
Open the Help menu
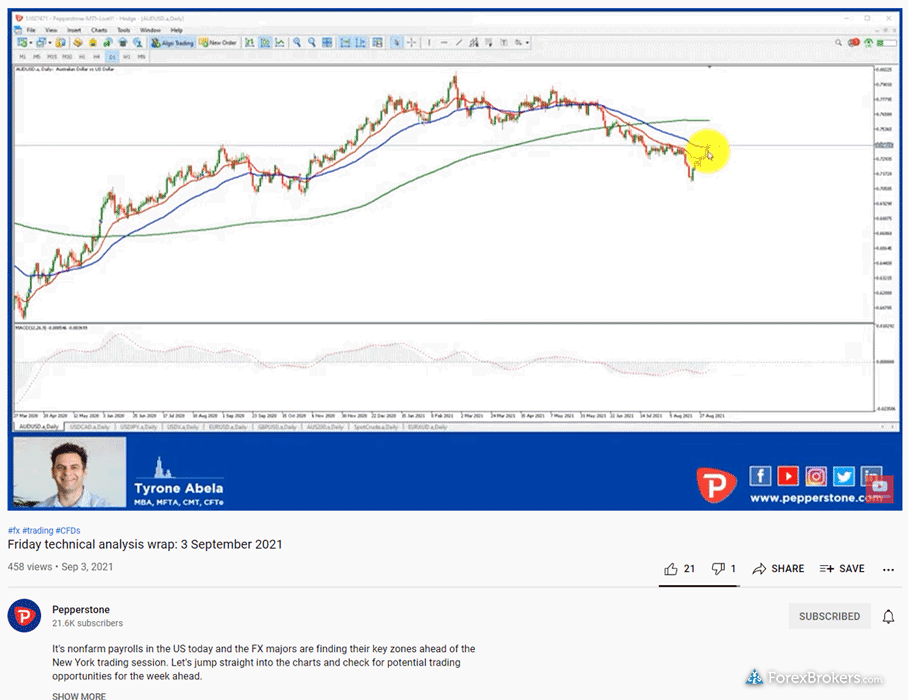pyautogui.click(x=177, y=30)
